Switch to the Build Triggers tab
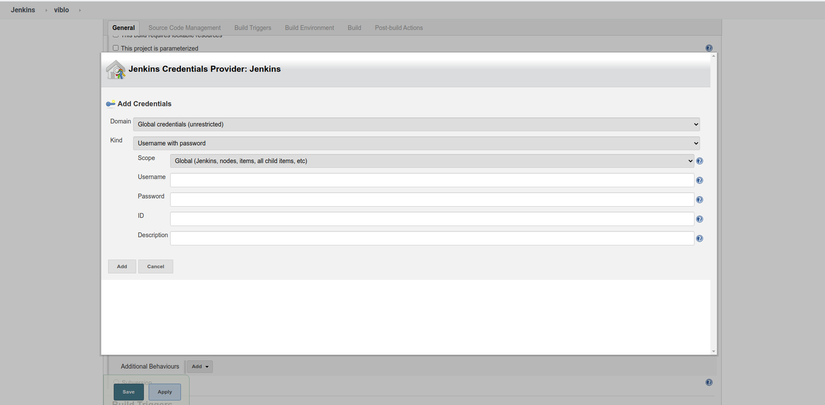Viewport: 825px width, 405px height. pyautogui.click(x=253, y=28)
